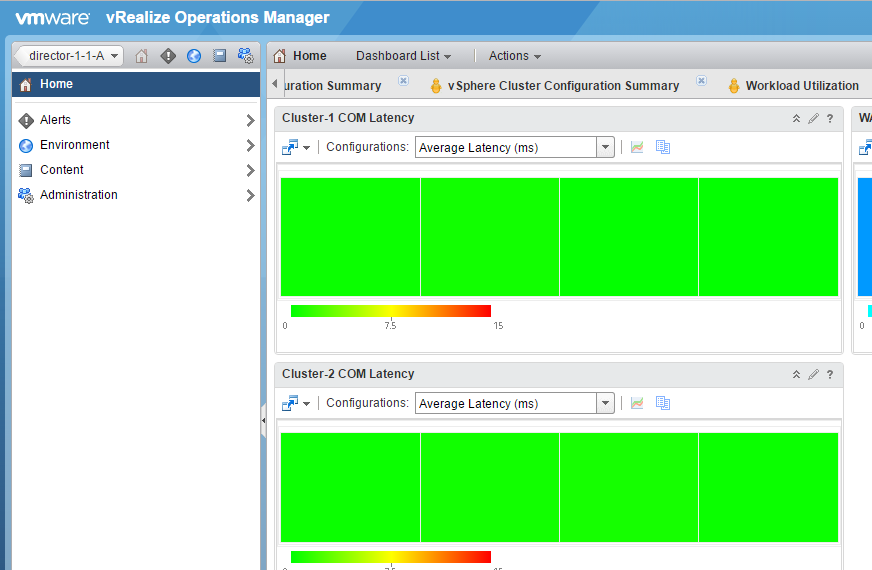
Task: Select Home in navigation panel
Action: coord(136,84)
